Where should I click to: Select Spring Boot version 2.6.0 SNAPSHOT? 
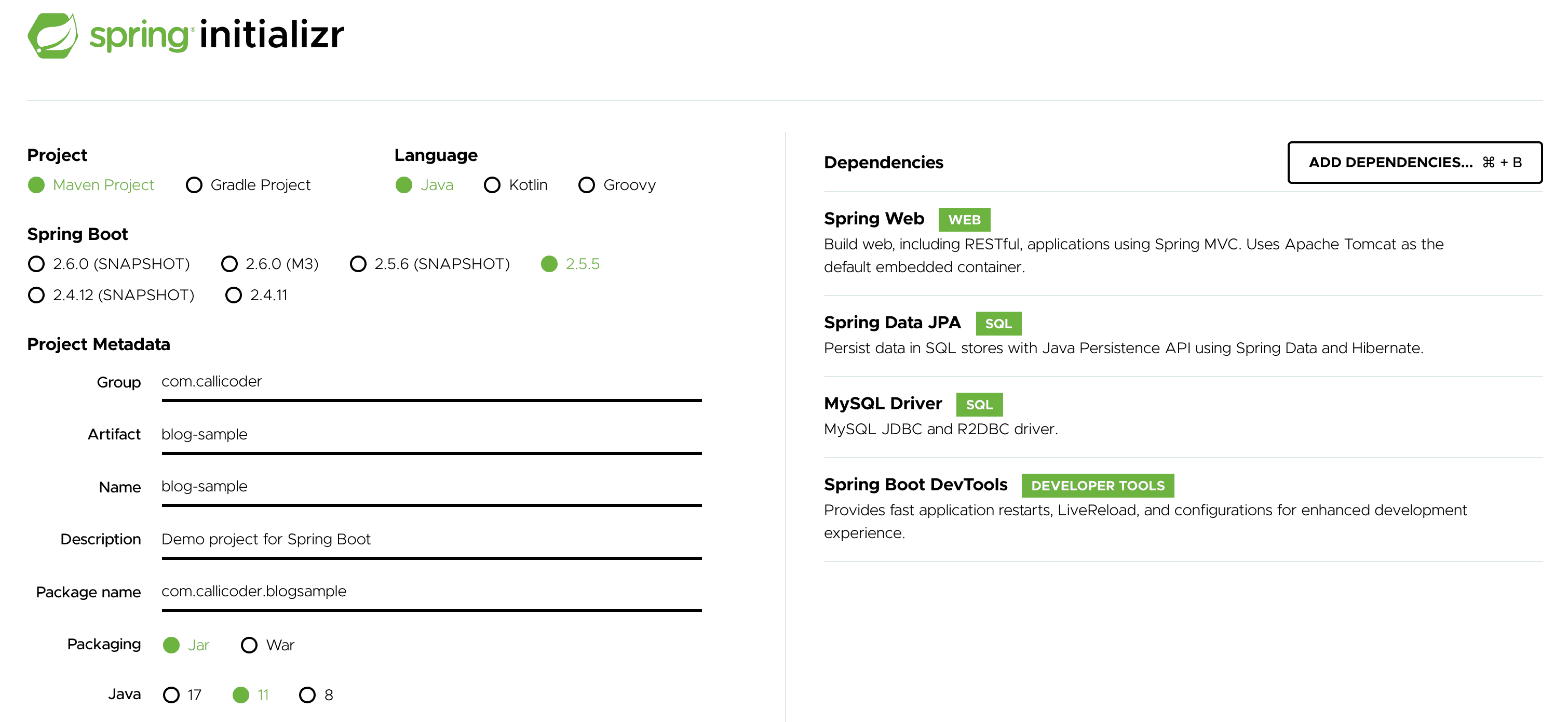coord(37,264)
